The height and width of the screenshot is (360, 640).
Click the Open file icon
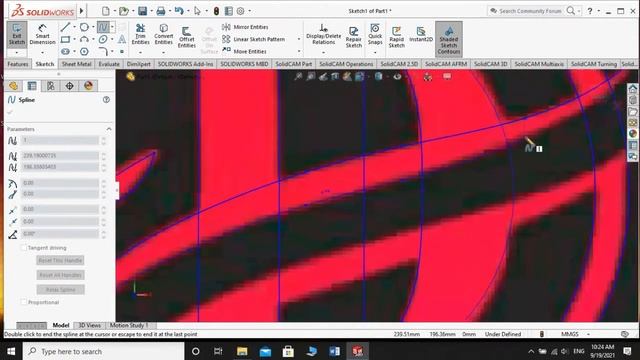tap(124, 11)
